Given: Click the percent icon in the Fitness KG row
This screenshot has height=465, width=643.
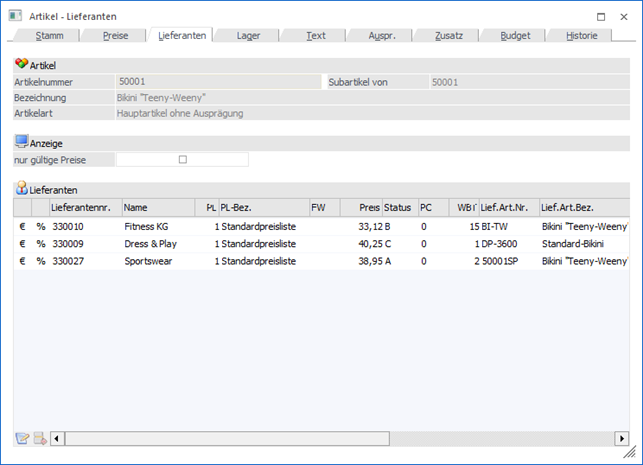Looking at the screenshot, I should 40,227.
